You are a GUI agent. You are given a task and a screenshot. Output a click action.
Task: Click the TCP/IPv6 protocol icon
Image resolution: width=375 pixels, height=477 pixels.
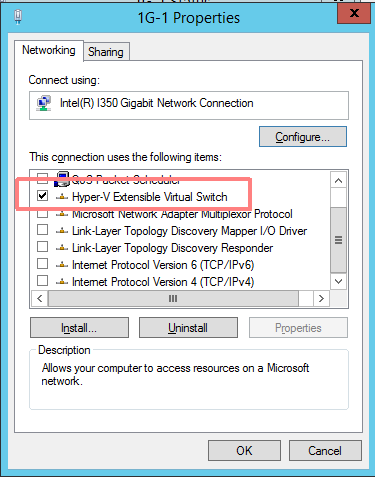pyautogui.click(x=62, y=265)
